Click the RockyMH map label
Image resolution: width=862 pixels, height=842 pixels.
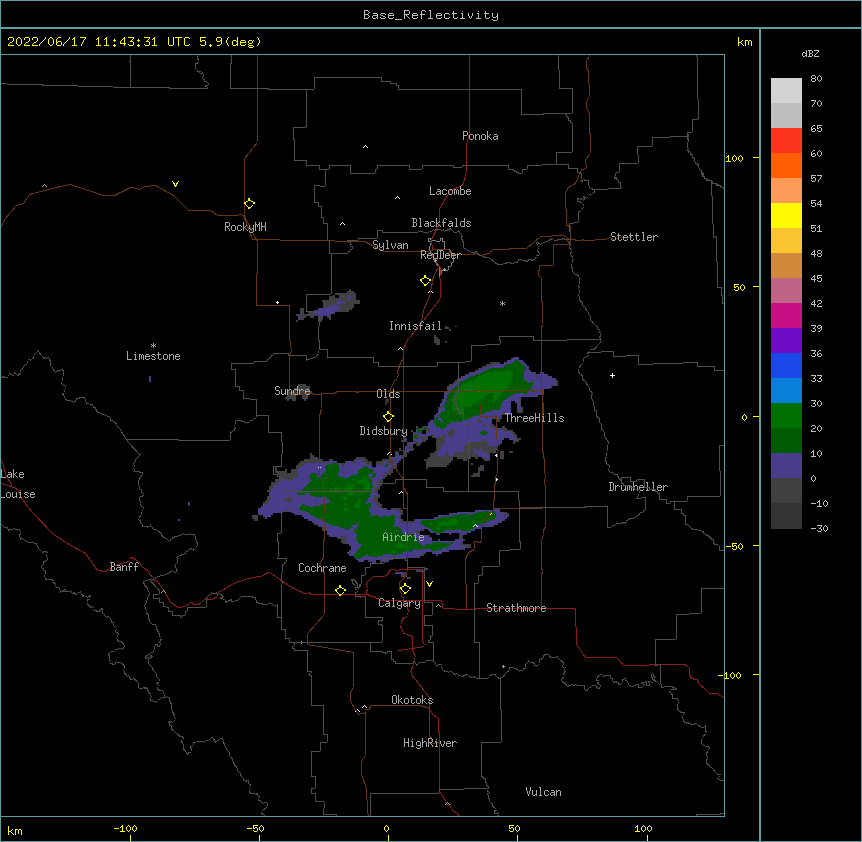point(245,226)
